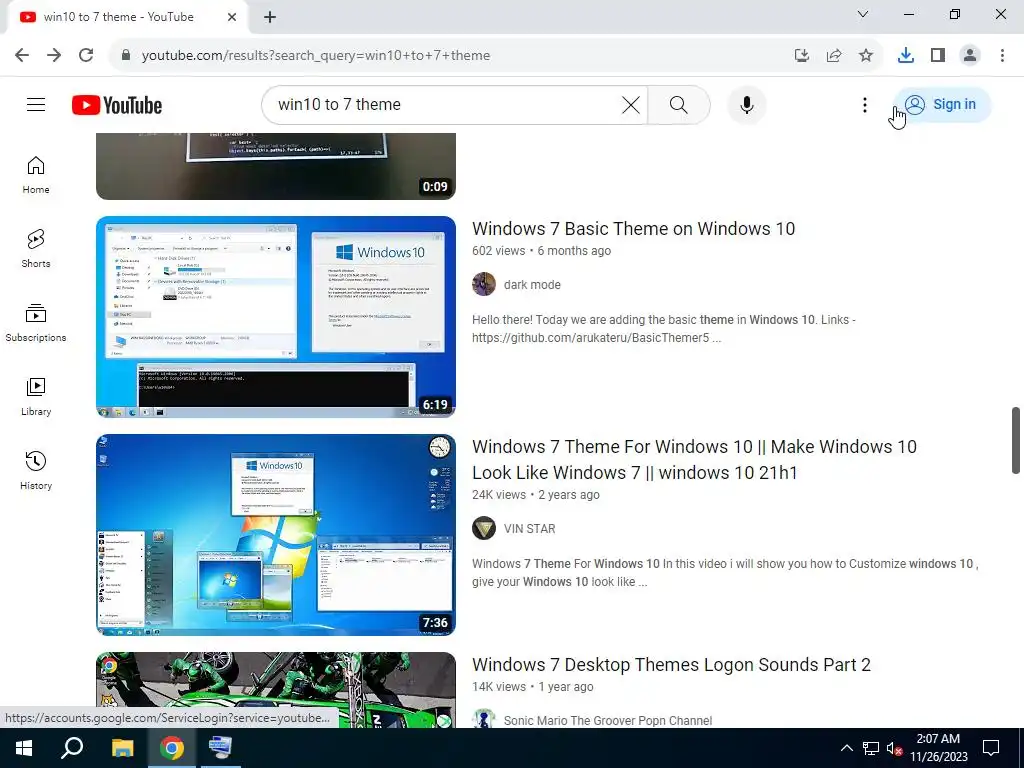Image resolution: width=1024 pixels, height=768 pixels.
Task: Go to YouTube home via logo
Action: (117, 105)
